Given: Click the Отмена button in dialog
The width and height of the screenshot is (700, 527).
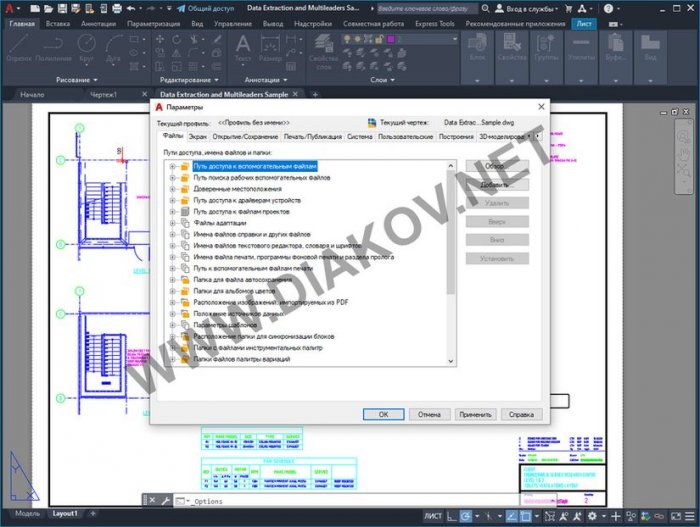Looking at the screenshot, I should point(429,413).
